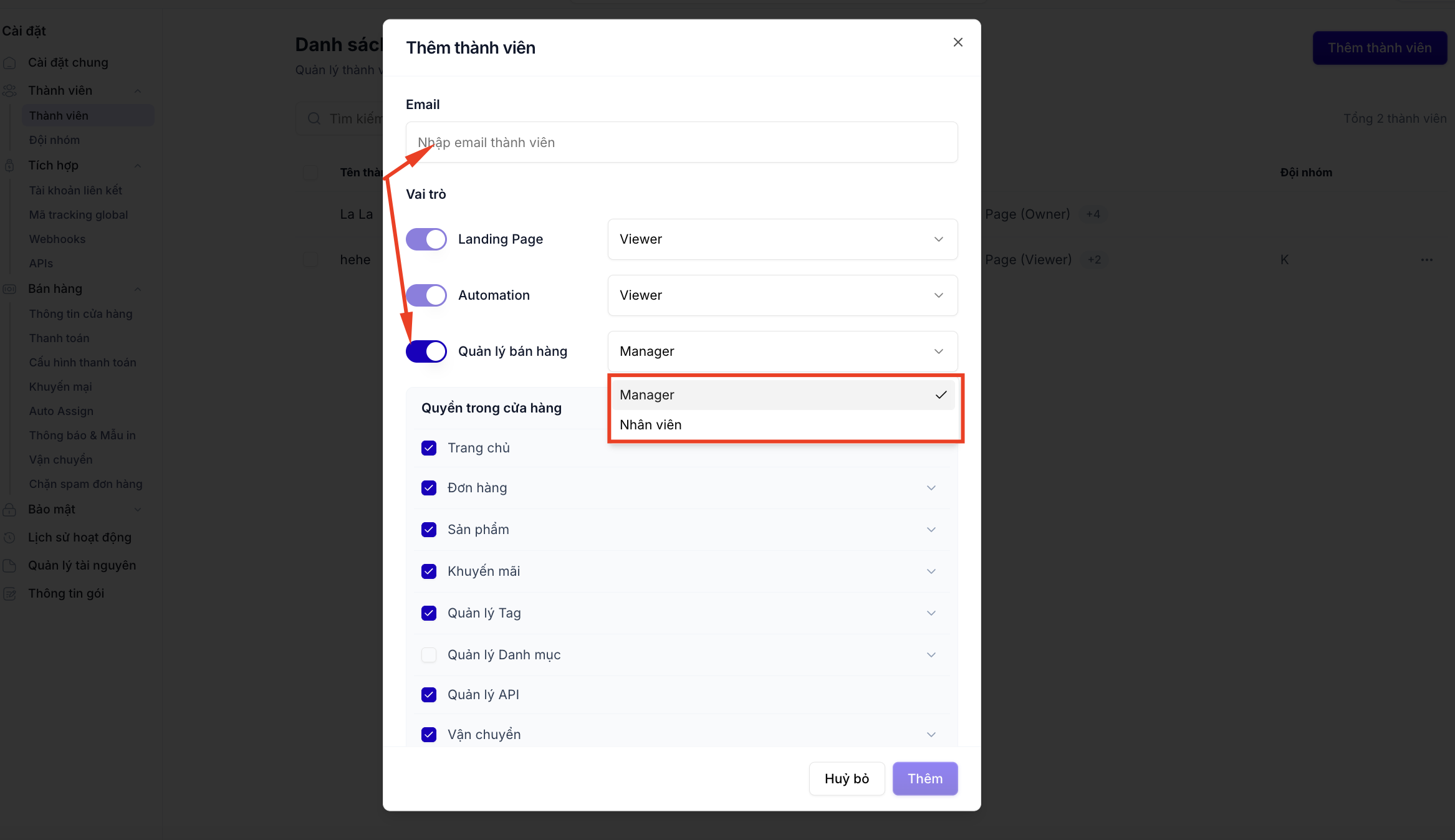Open the Automation role dropdown
Viewport: 1455px width, 840px height.
point(782,295)
